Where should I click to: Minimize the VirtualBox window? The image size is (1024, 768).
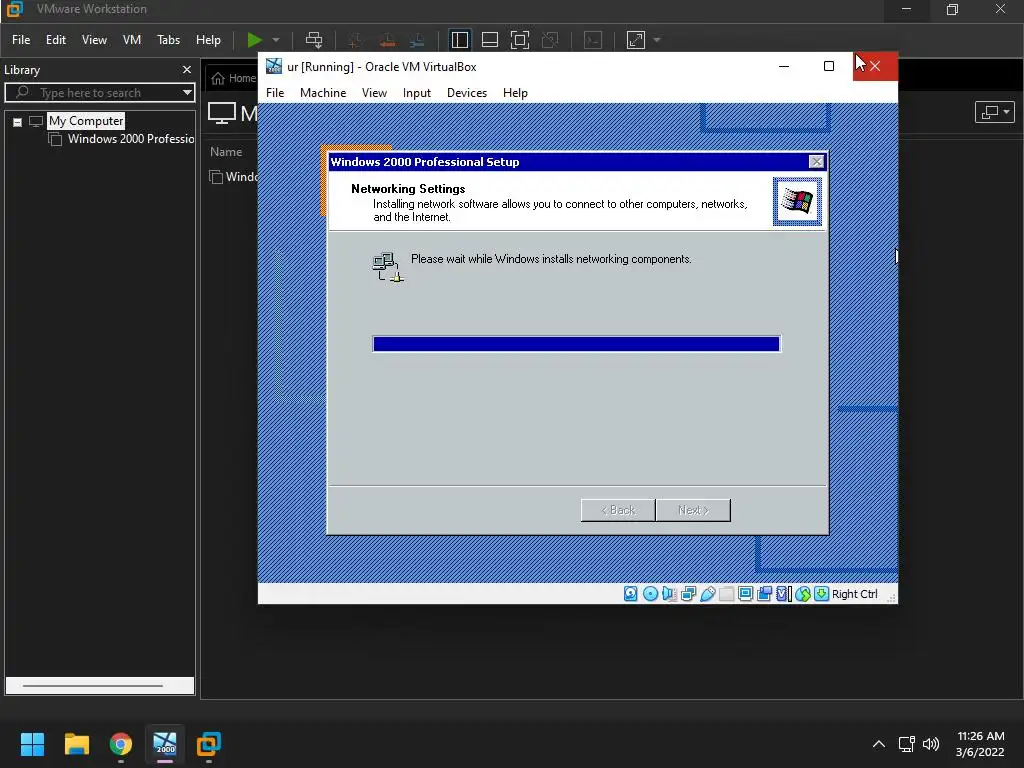(x=784, y=66)
